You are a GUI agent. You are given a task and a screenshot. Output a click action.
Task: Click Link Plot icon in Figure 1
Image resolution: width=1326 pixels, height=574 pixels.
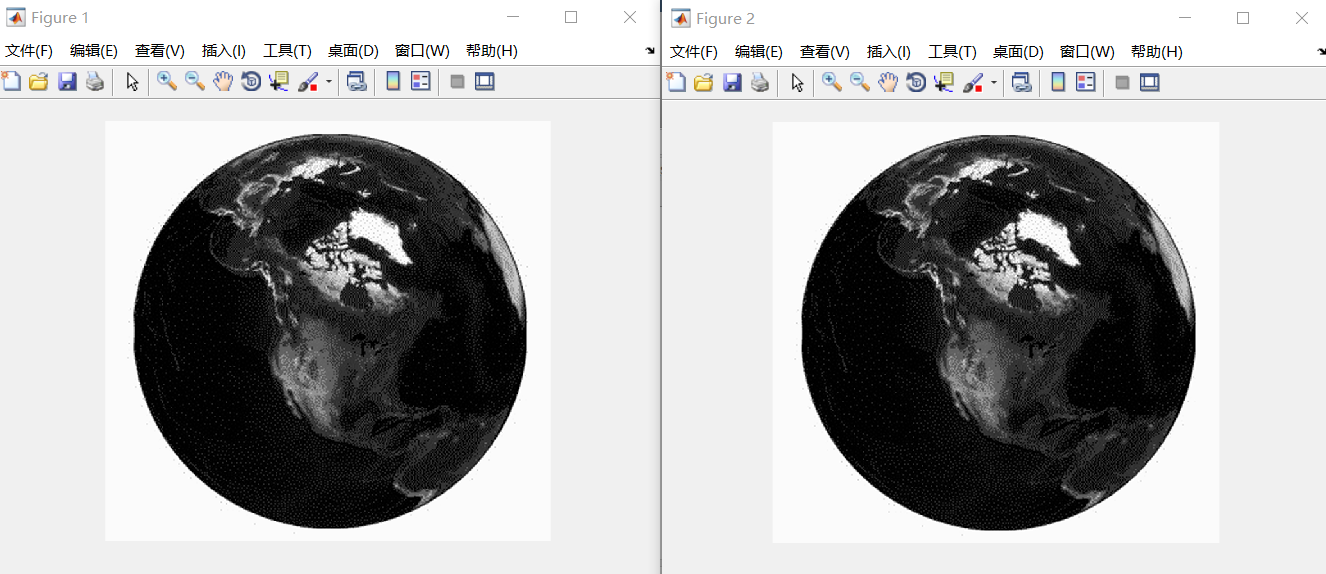click(356, 82)
